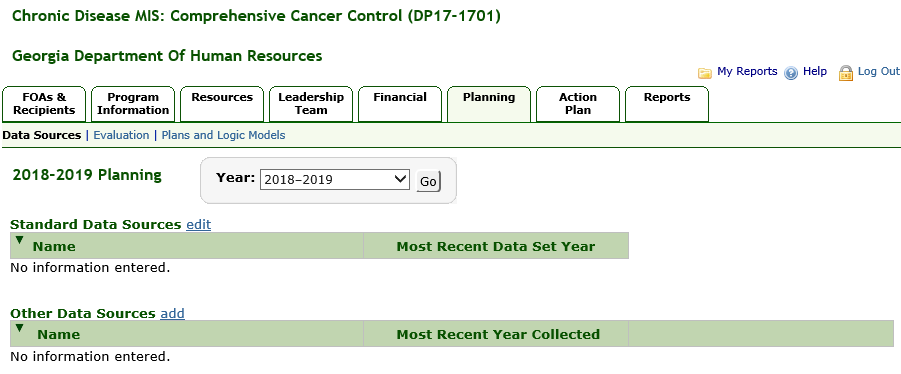Go to the Financial tab
The width and height of the screenshot is (901, 374).
[x=400, y=104]
